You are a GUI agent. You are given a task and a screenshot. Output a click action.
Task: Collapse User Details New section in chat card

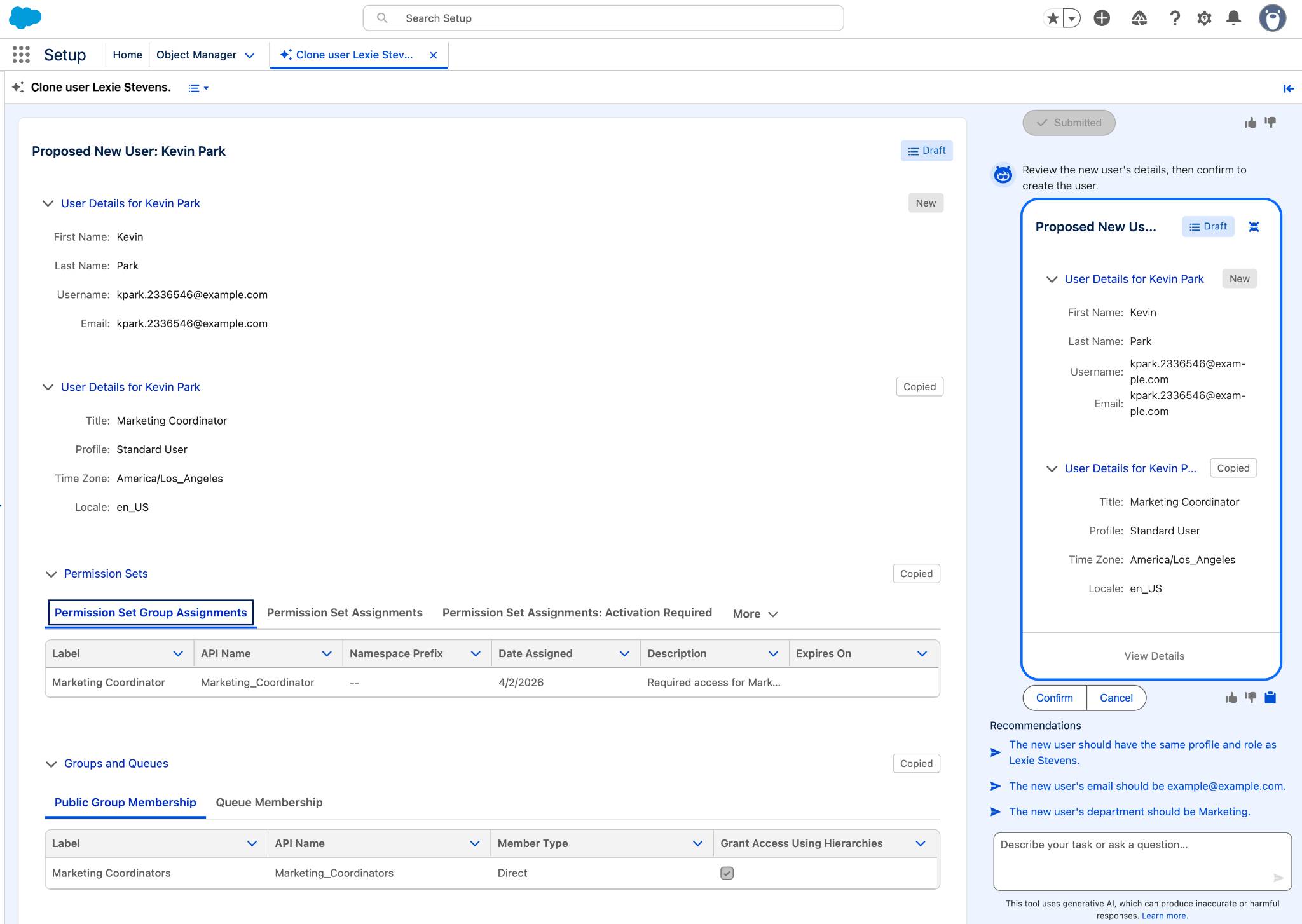tap(1052, 279)
